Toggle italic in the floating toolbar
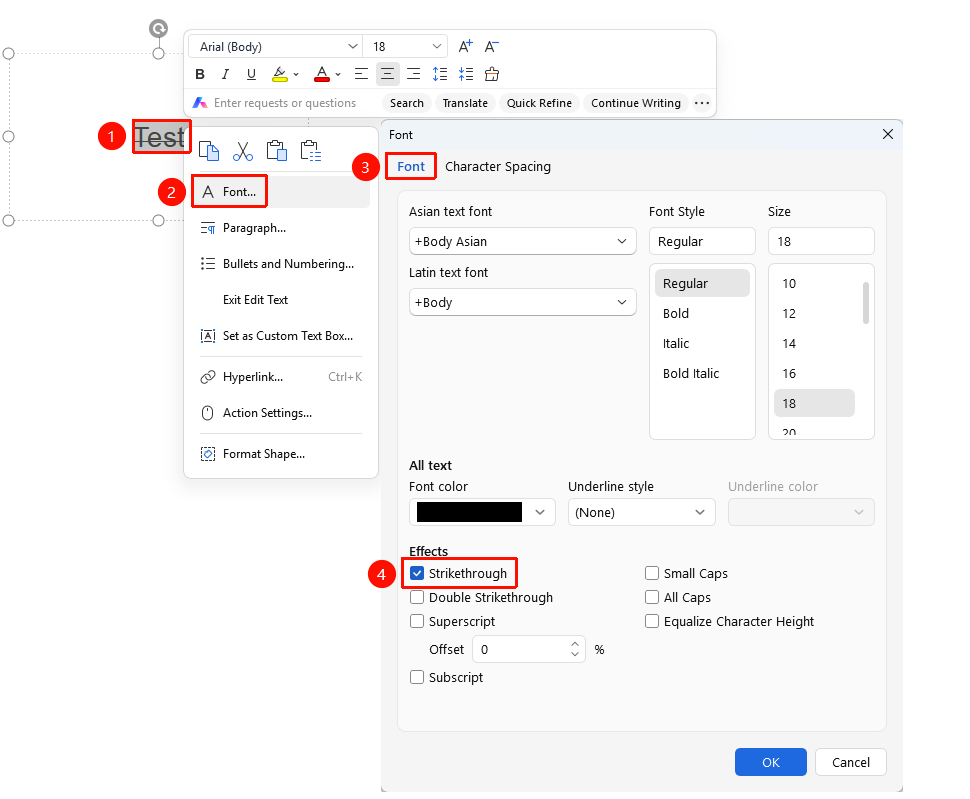This screenshot has width=970, height=799. [x=225, y=74]
